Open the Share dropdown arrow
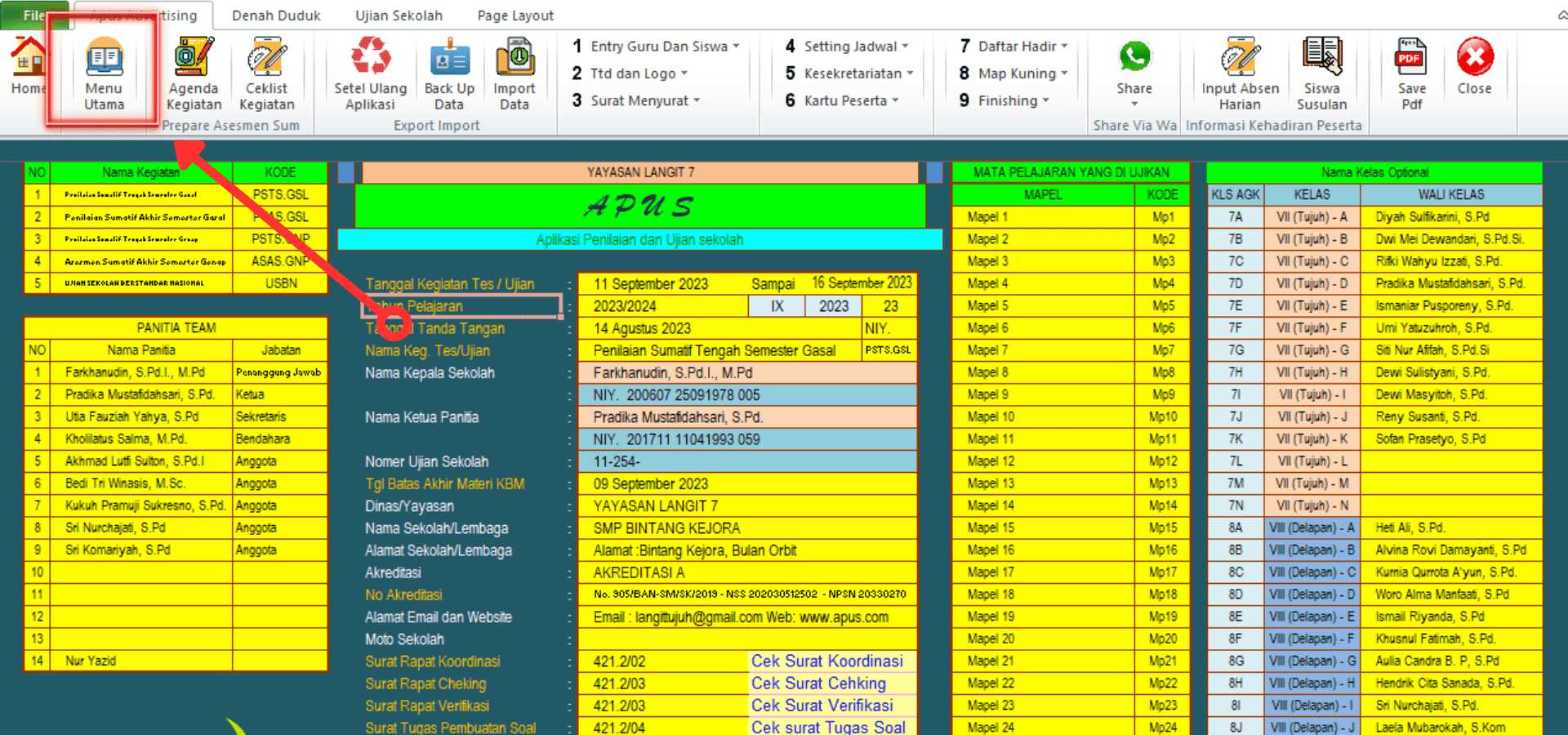Image resolution: width=1568 pixels, height=735 pixels. 1134,104
